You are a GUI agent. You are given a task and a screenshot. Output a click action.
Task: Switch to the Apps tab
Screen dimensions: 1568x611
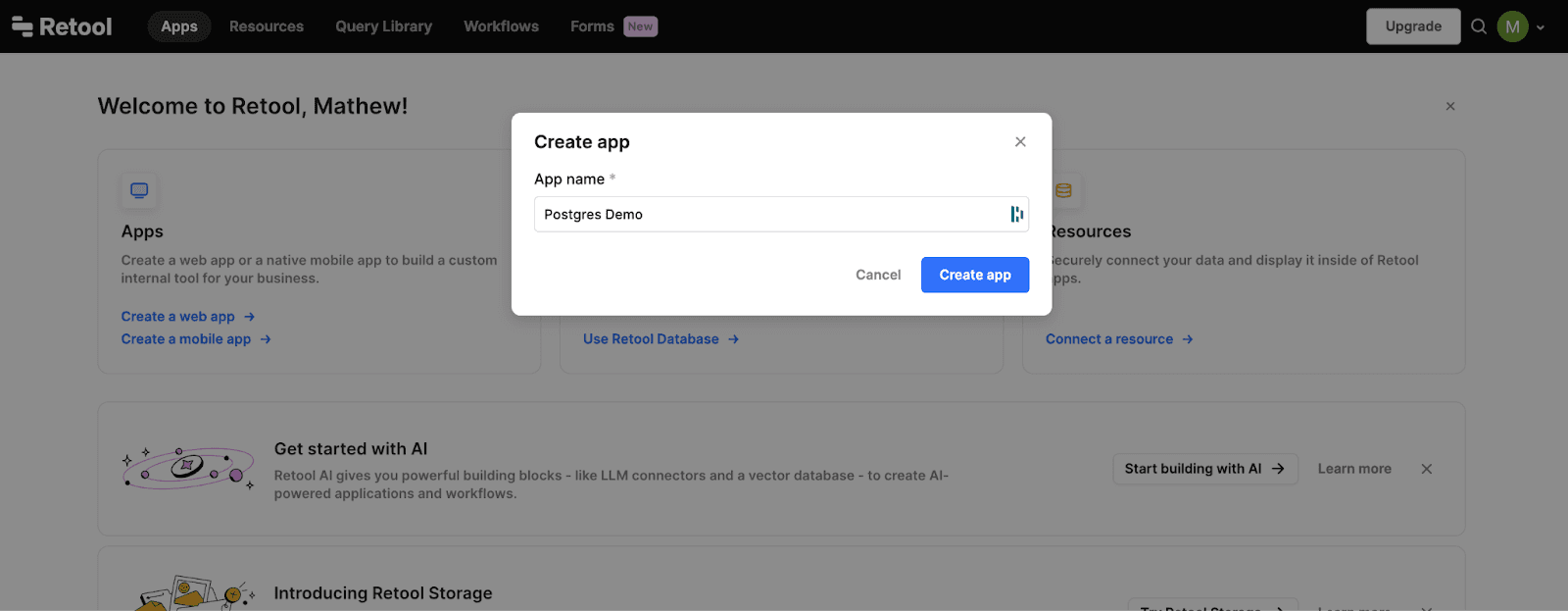(x=179, y=26)
